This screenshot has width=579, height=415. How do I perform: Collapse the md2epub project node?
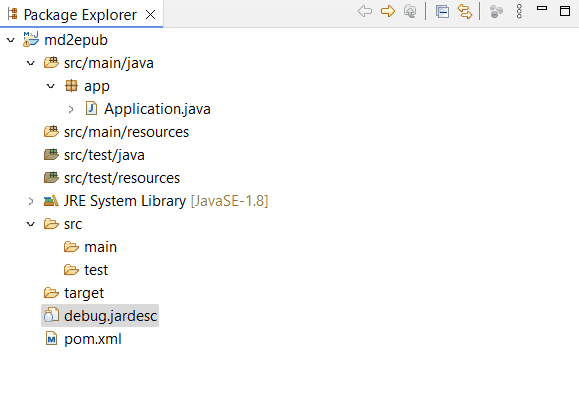click(x=11, y=40)
